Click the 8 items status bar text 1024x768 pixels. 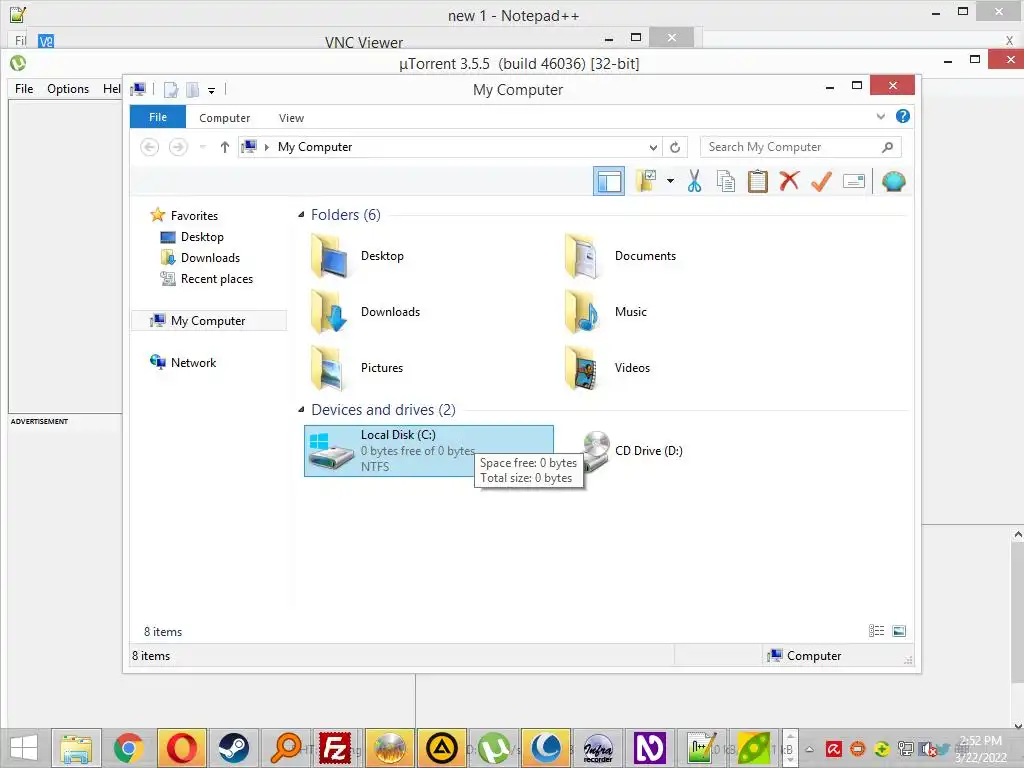point(151,656)
